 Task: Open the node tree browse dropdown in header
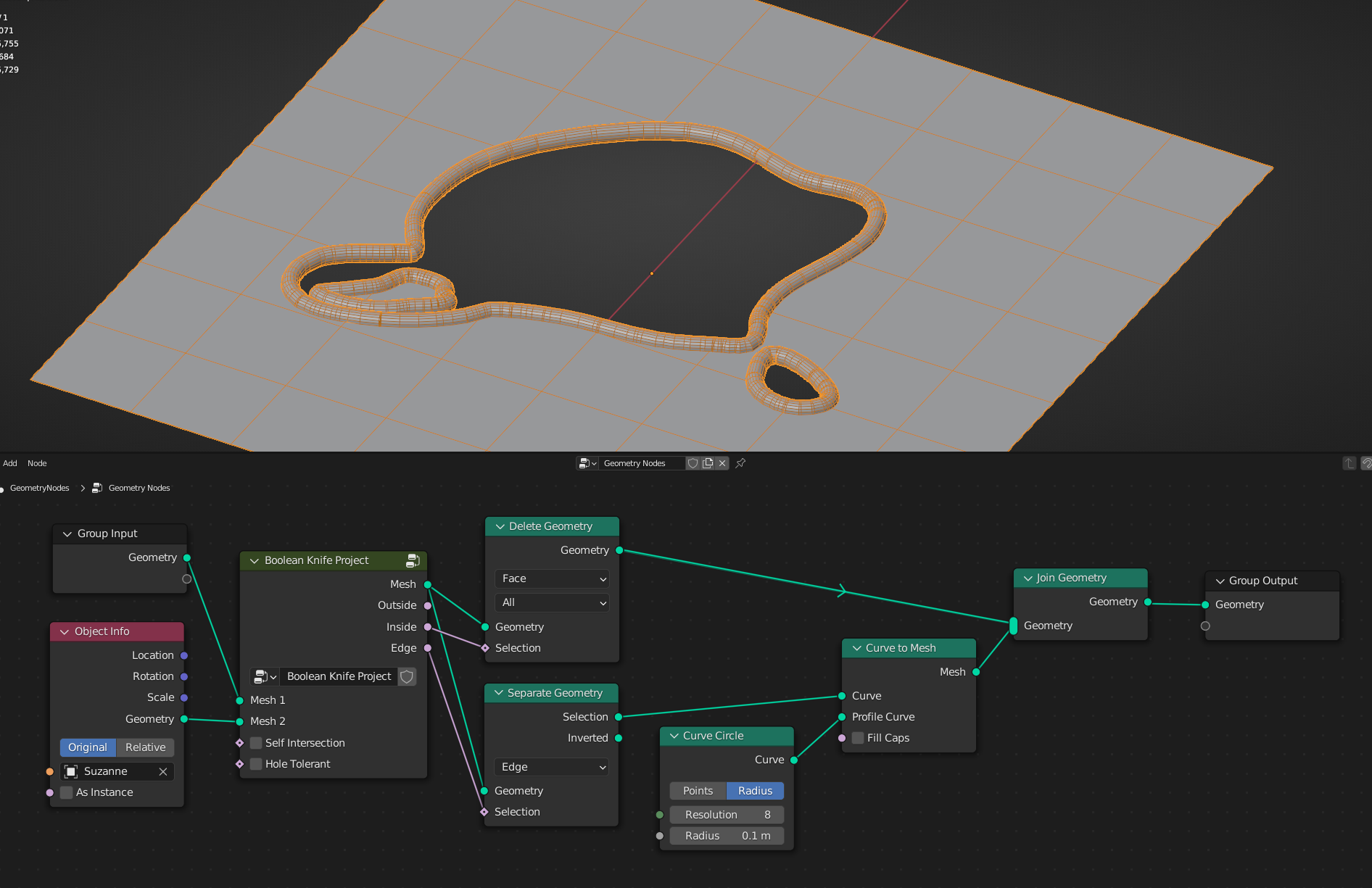(587, 463)
